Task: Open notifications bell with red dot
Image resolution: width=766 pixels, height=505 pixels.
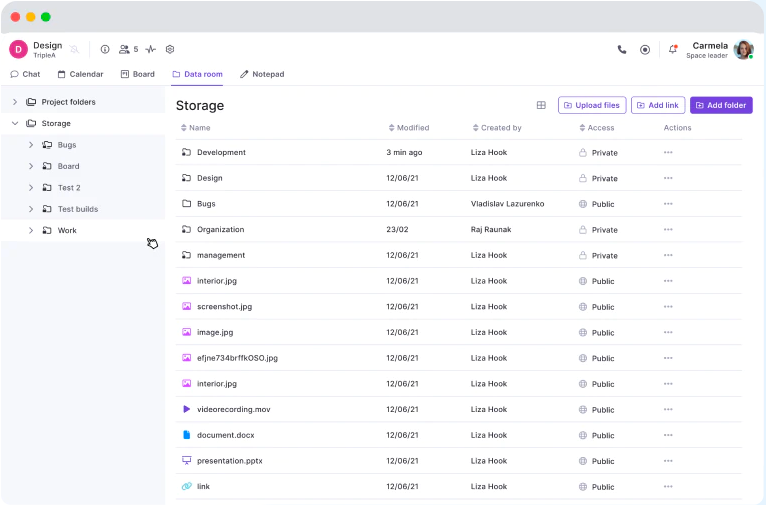Action: [x=672, y=49]
